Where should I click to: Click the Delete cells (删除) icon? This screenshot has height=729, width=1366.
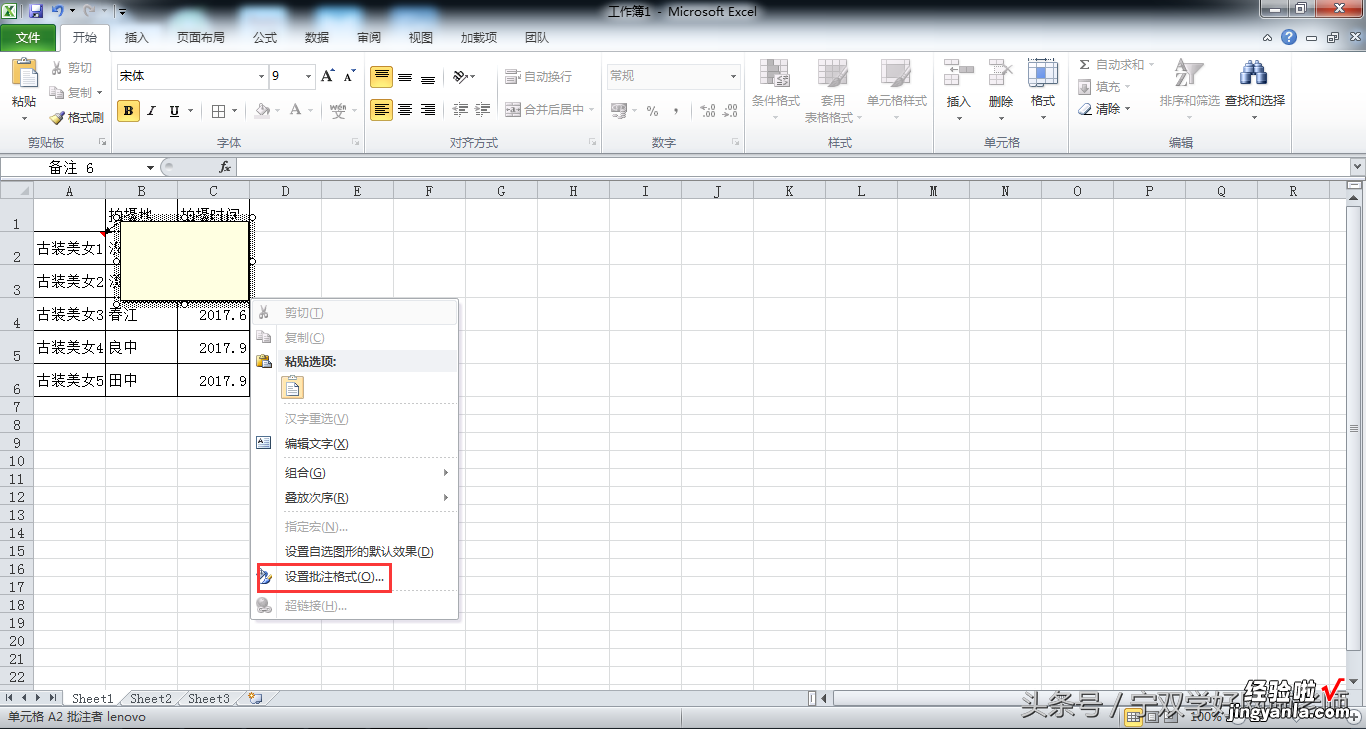click(1001, 73)
